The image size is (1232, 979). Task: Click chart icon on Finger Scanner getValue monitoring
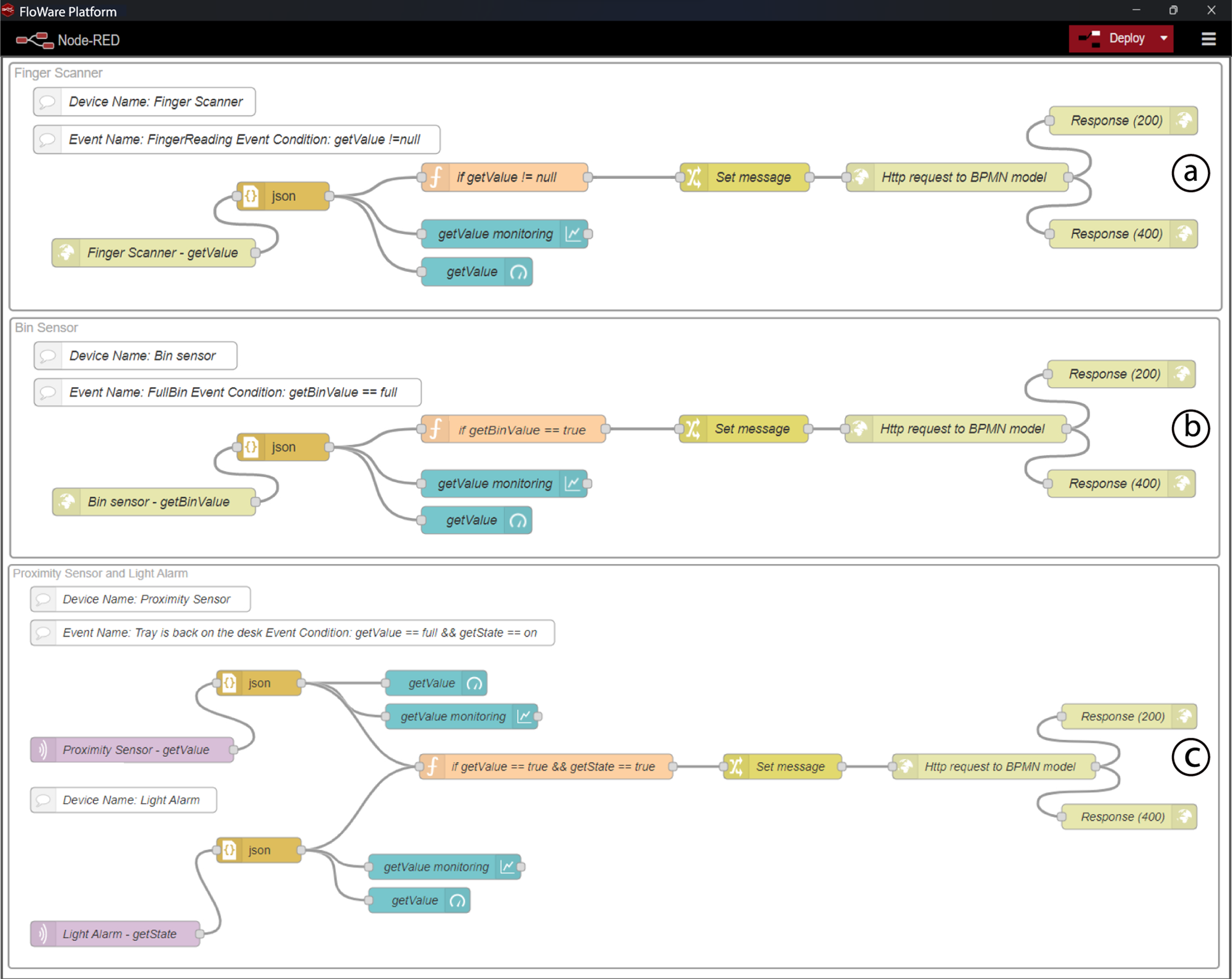[573, 234]
